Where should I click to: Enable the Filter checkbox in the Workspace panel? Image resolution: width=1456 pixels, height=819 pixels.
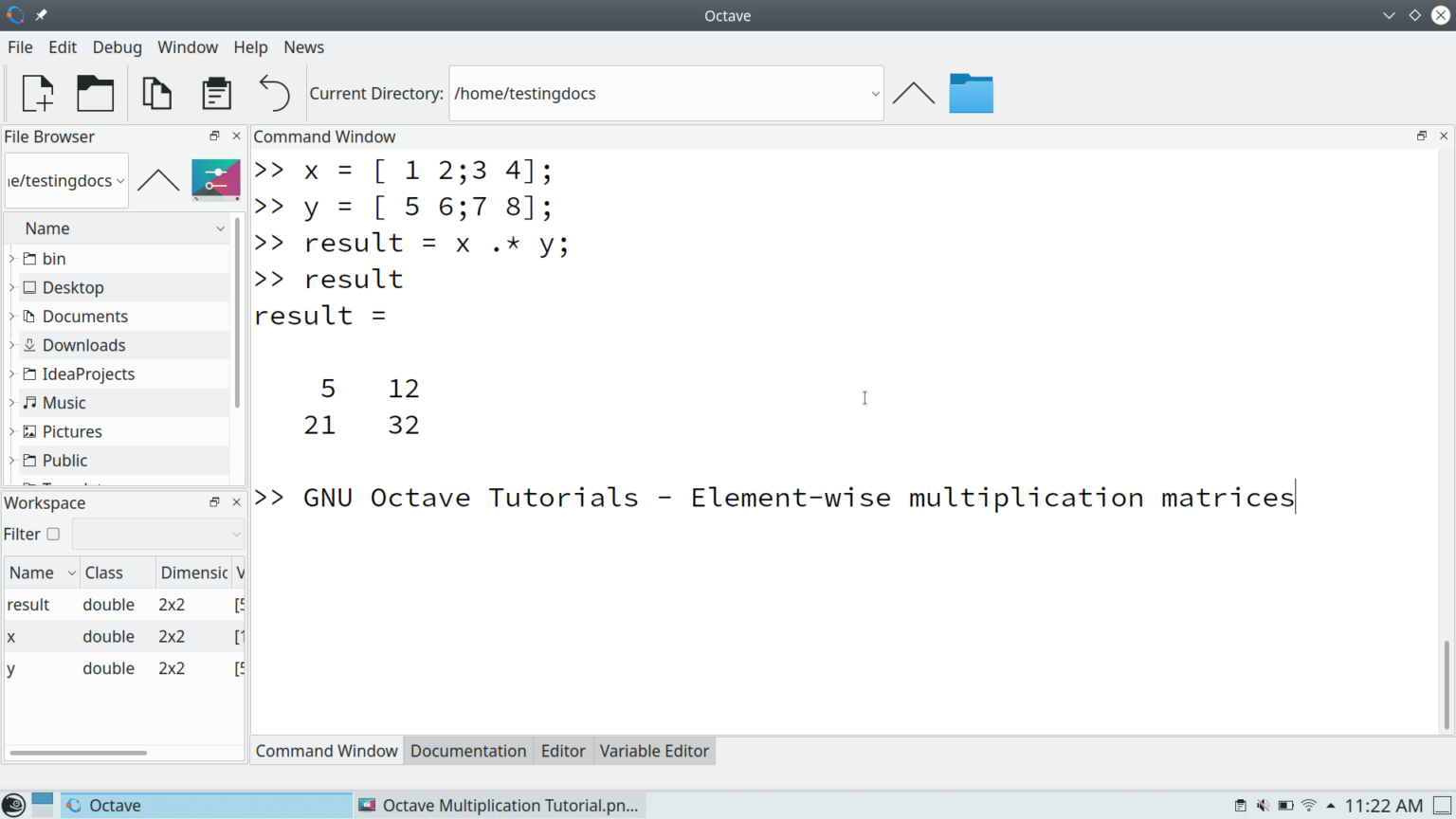coord(52,534)
